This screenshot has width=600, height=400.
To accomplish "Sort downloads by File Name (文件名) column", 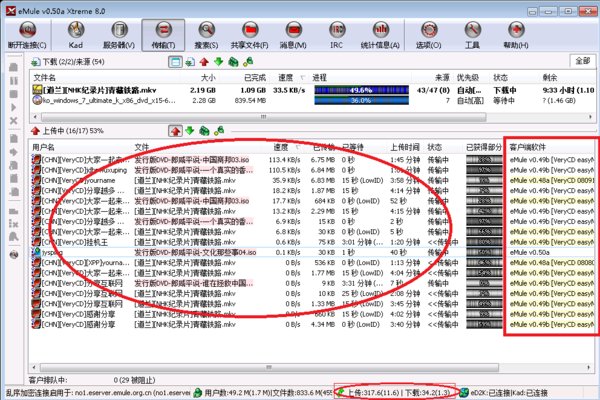I will click(x=44, y=78).
